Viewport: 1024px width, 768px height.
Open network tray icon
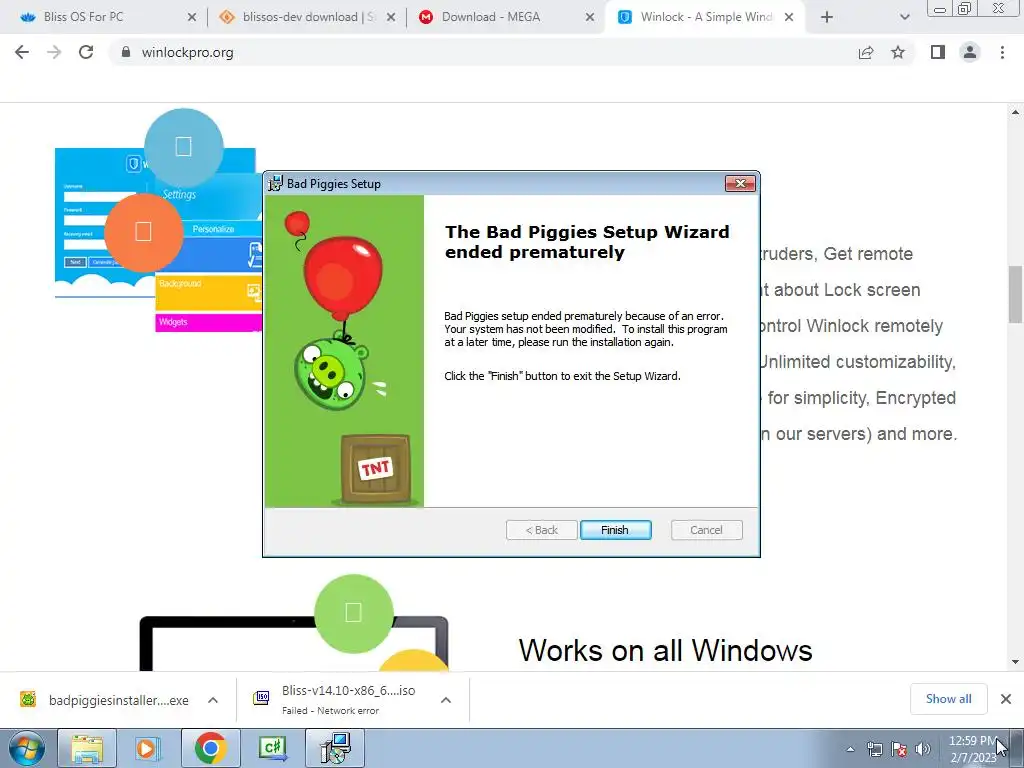click(874, 749)
